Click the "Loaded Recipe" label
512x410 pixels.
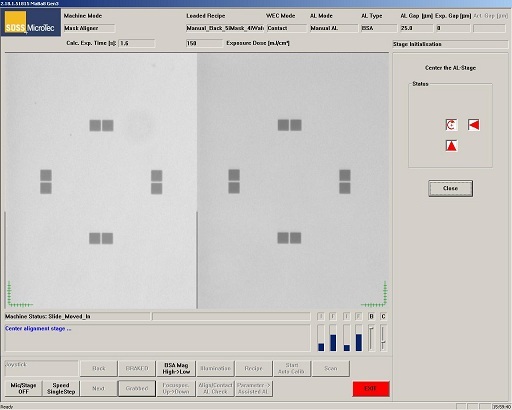tap(206, 16)
